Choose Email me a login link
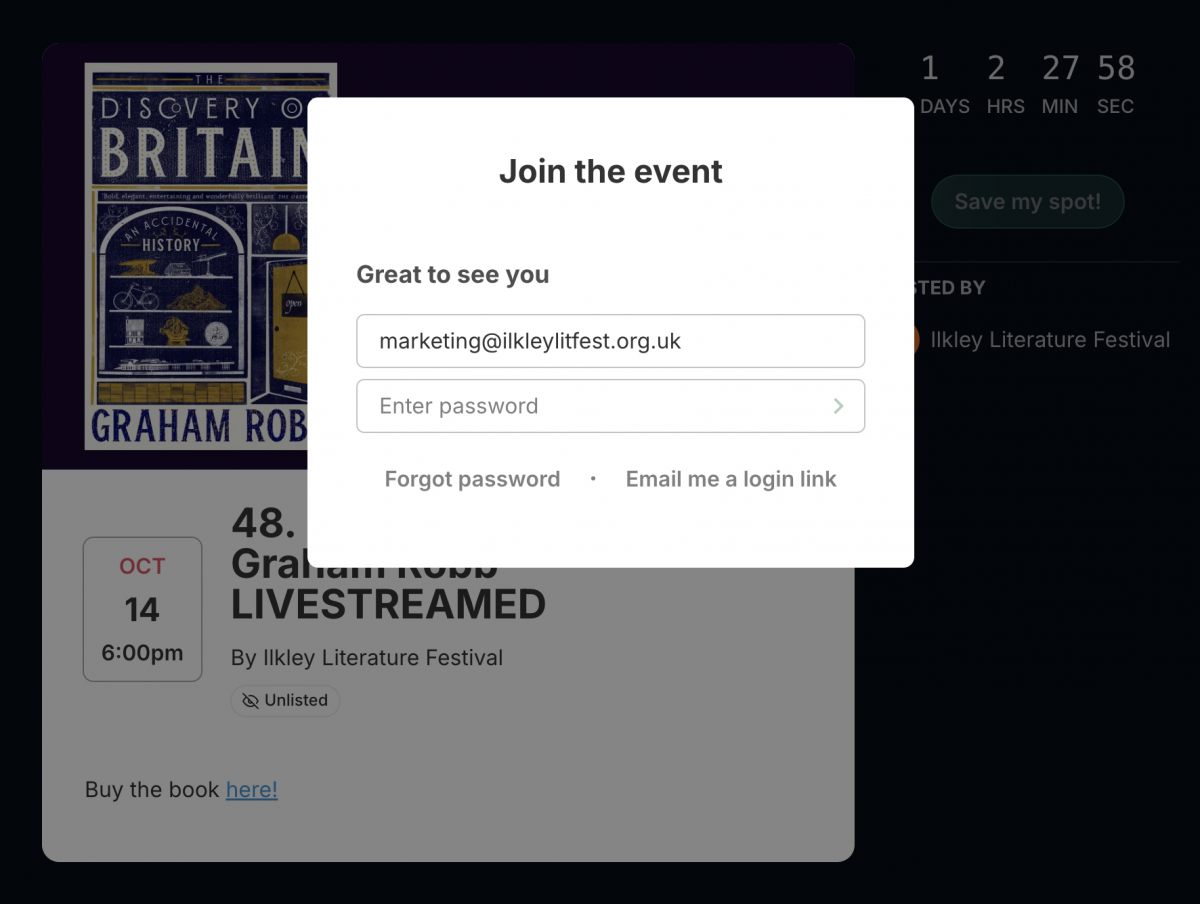The width and height of the screenshot is (1200, 904). [731, 479]
